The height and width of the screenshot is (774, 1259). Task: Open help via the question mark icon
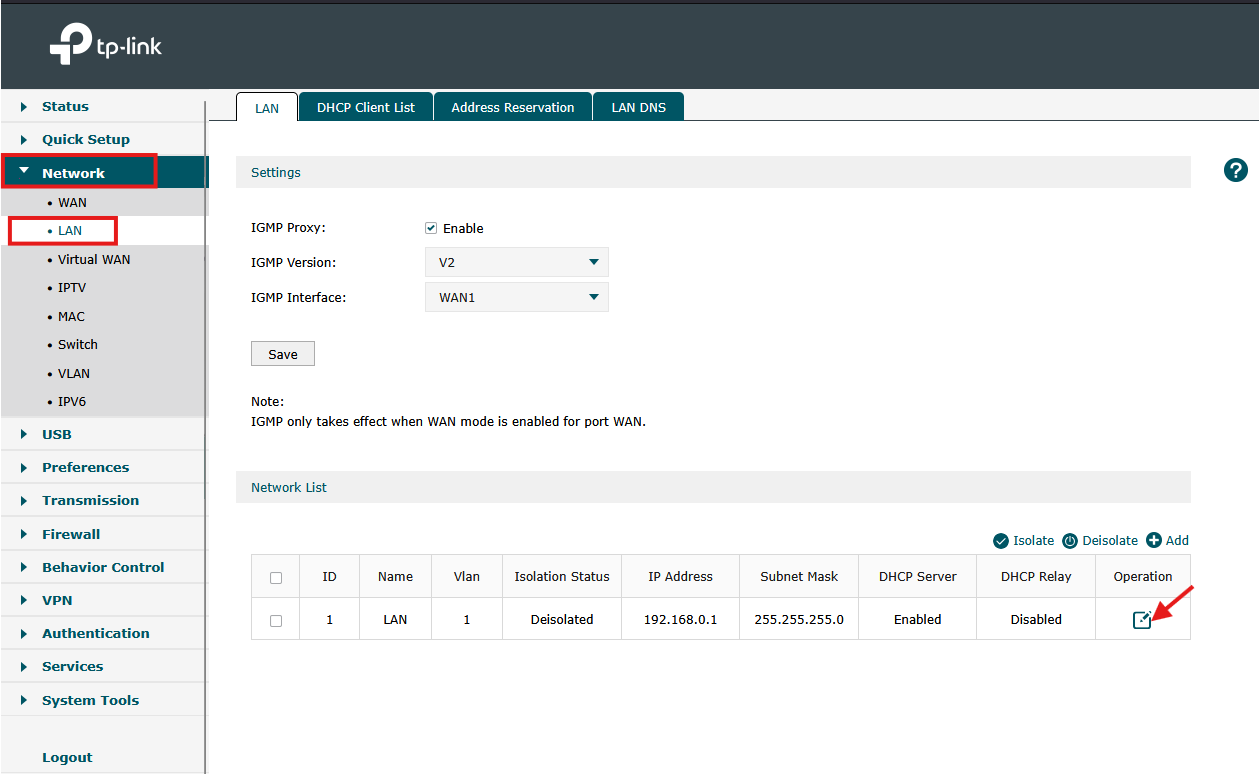(1235, 170)
